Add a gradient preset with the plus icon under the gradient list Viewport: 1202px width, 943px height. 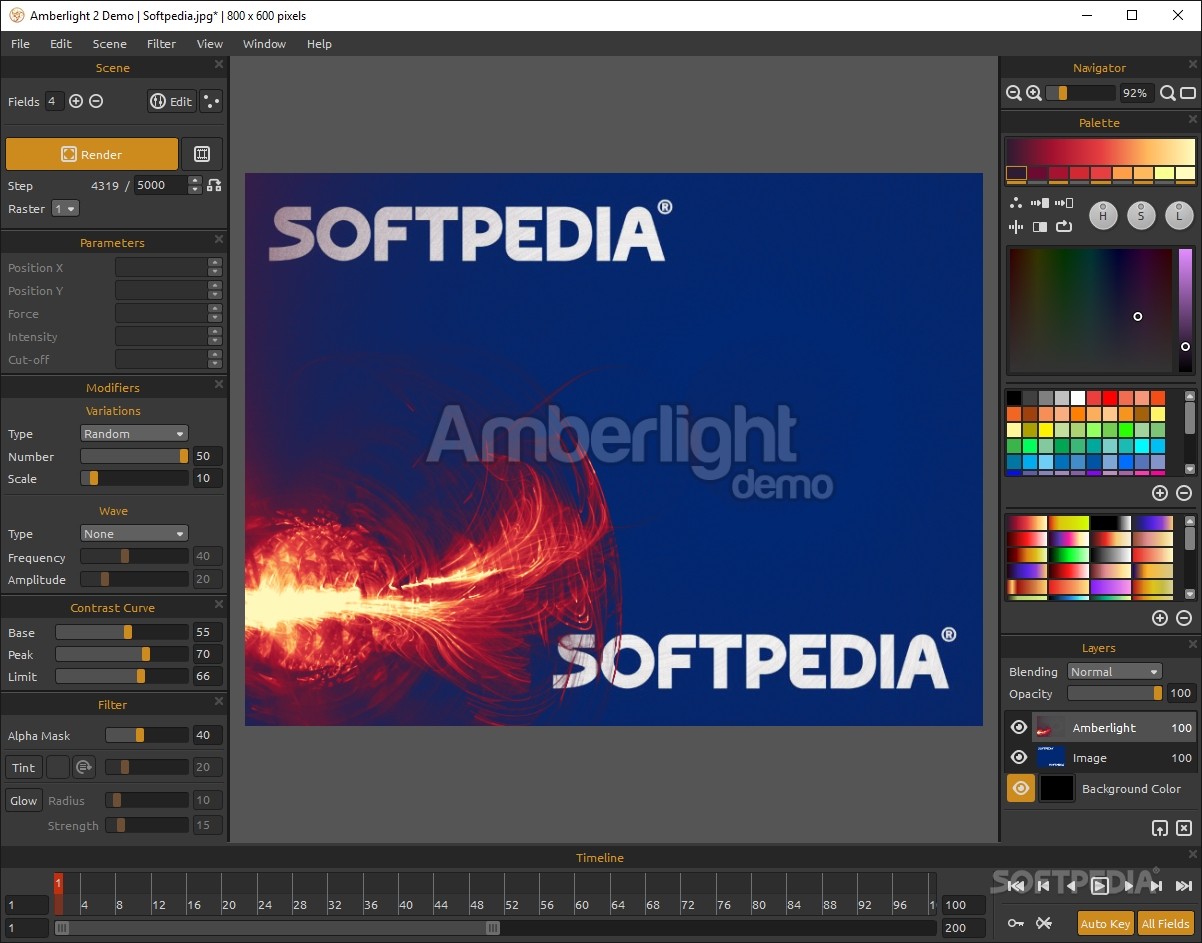(1160, 618)
